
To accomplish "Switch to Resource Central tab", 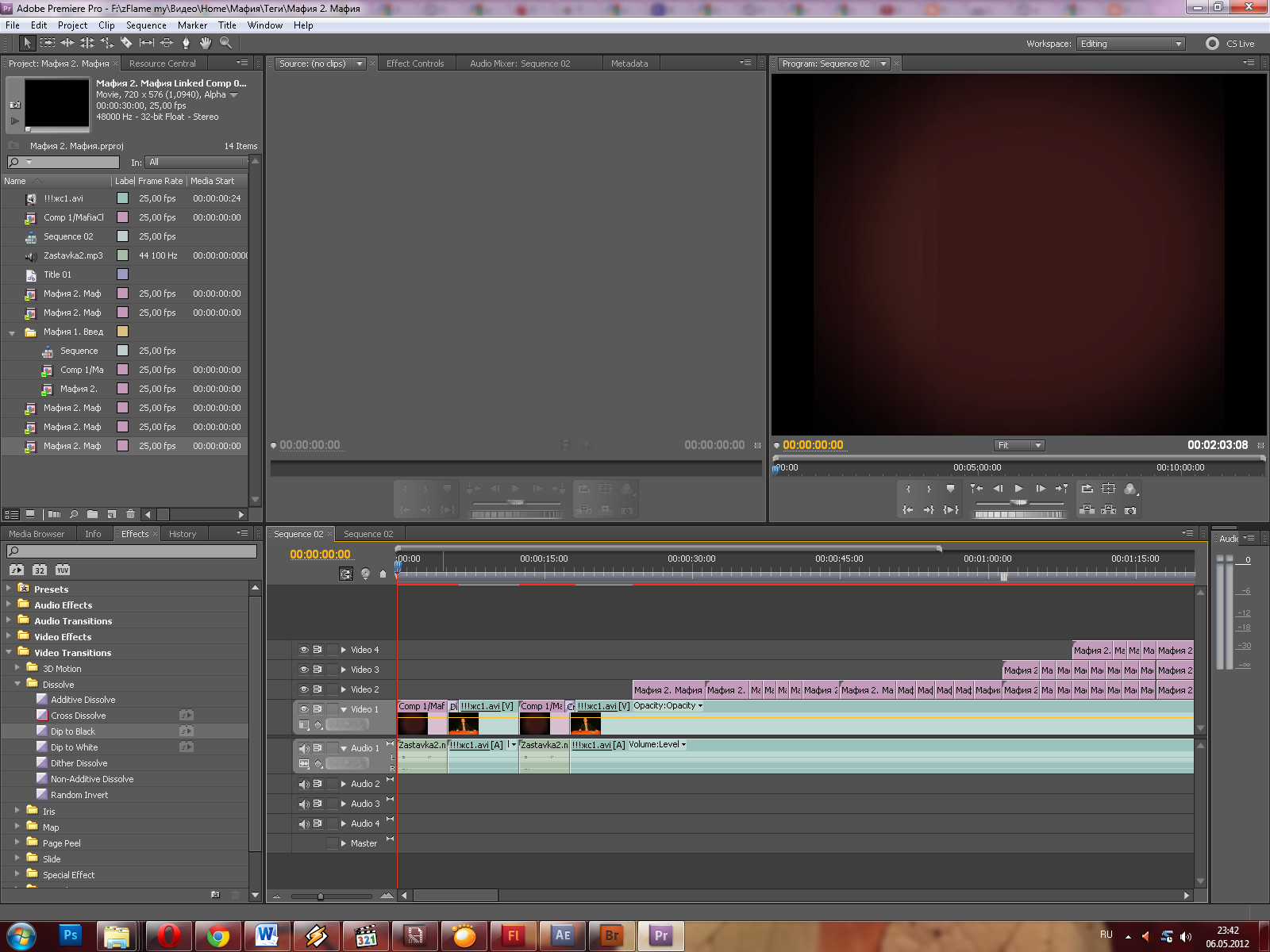I will [163, 63].
